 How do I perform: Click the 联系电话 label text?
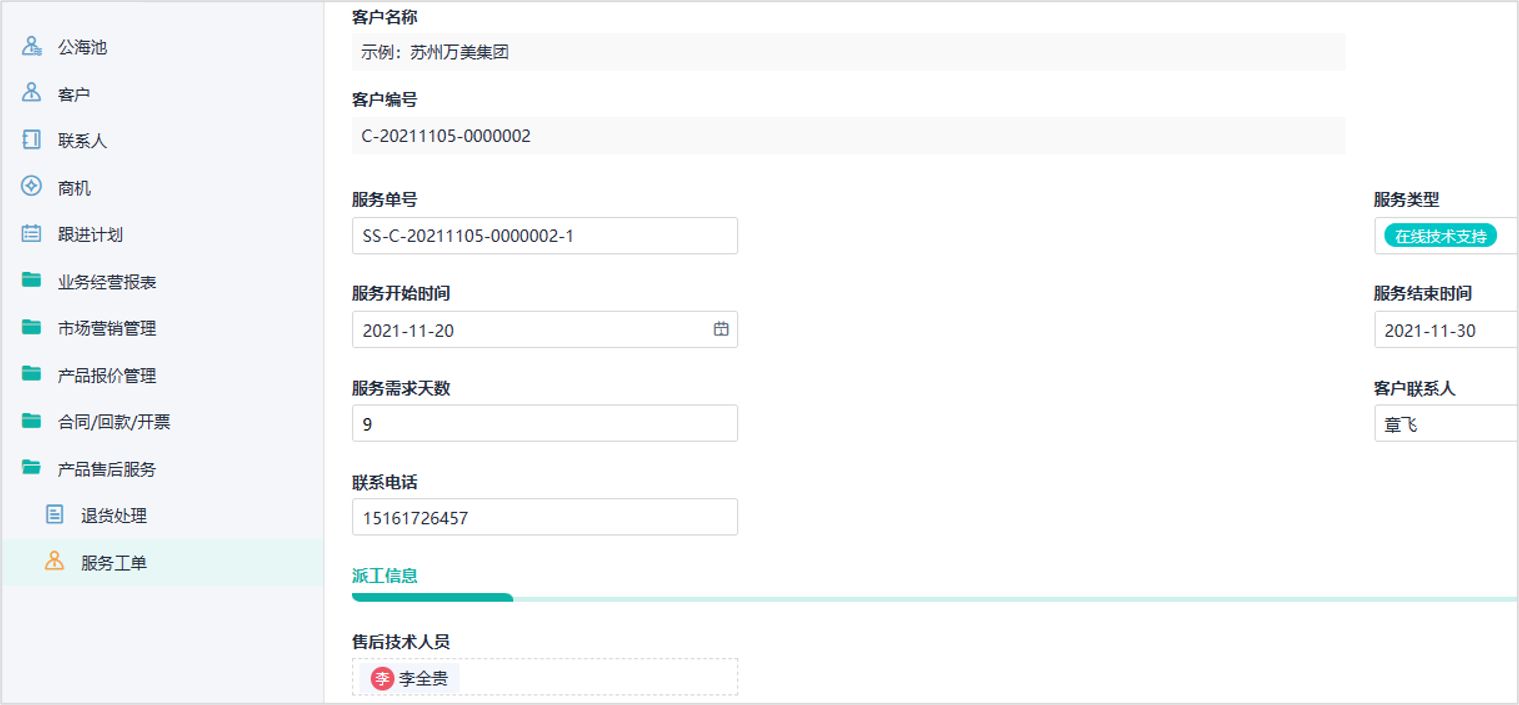click(385, 482)
